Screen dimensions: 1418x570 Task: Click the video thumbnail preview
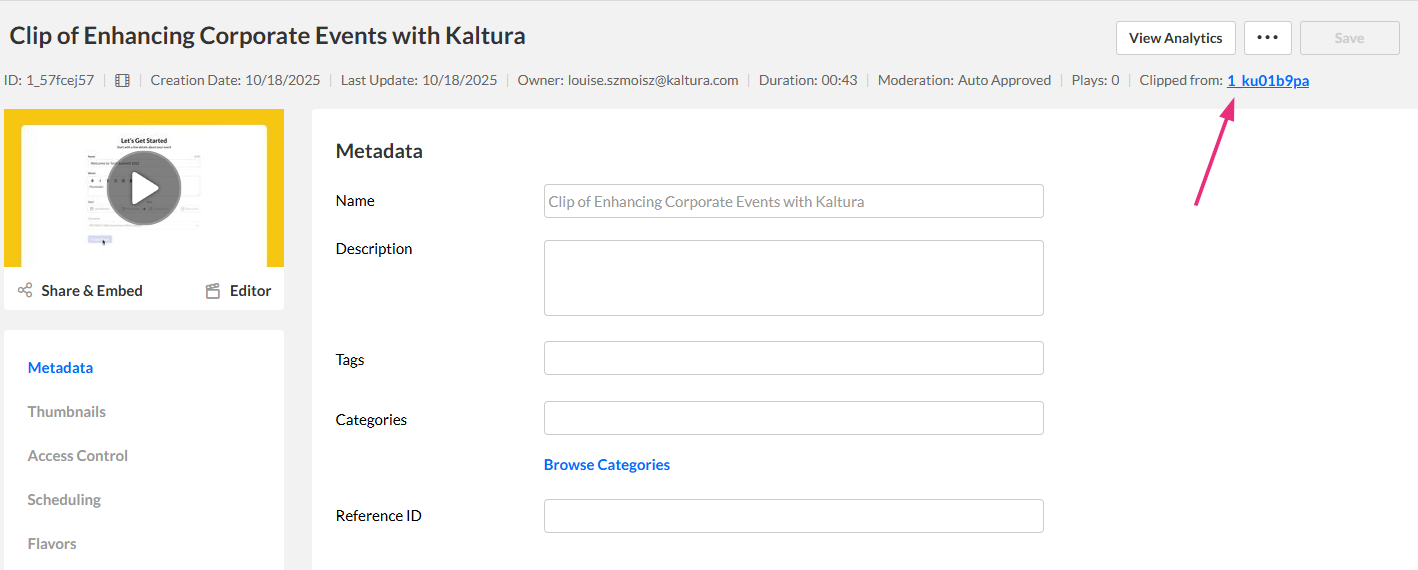tap(144, 188)
